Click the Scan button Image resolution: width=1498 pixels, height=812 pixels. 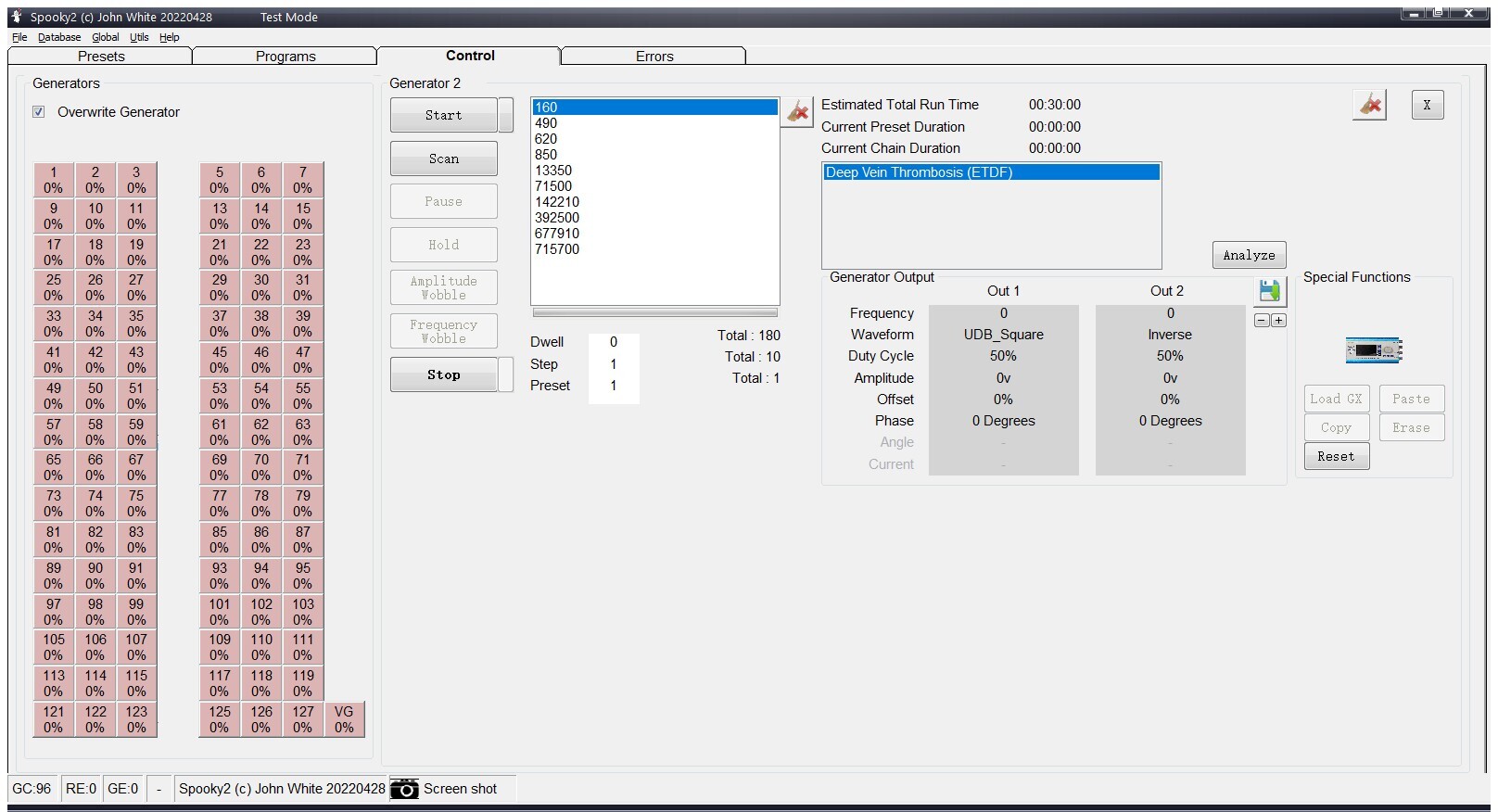(443, 159)
